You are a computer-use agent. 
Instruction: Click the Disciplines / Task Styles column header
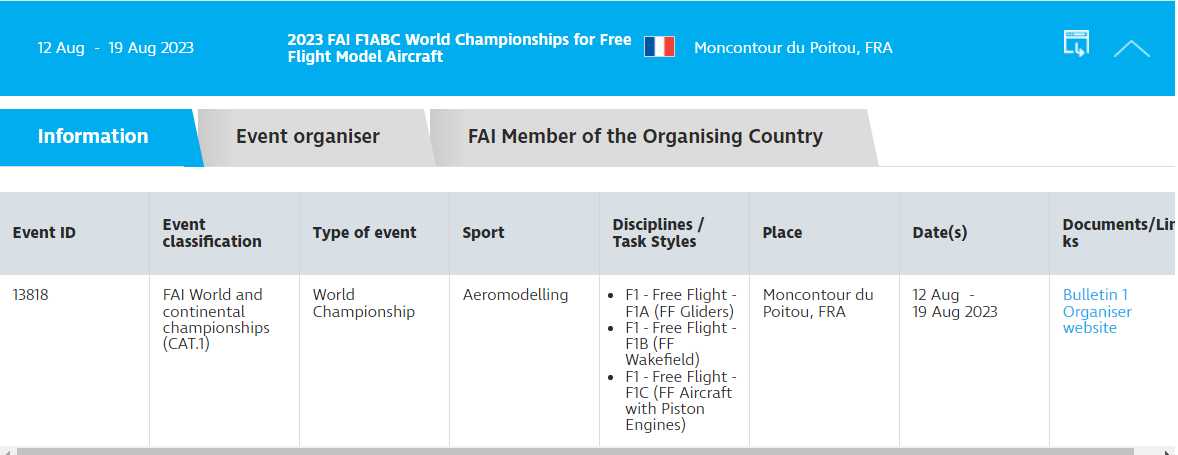[658, 233]
